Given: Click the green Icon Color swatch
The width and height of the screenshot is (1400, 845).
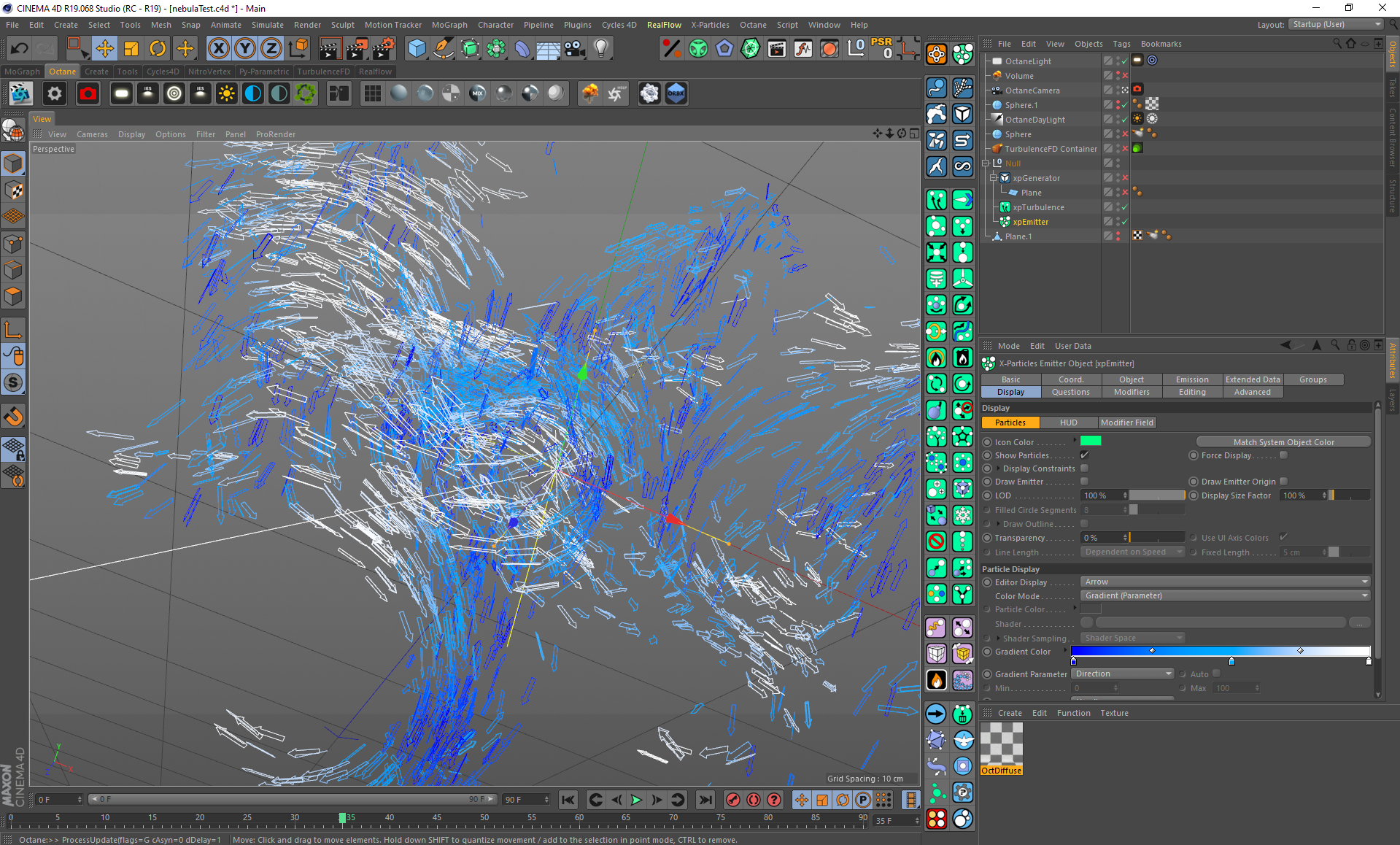Looking at the screenshot, I should [x=1091, y=441].
